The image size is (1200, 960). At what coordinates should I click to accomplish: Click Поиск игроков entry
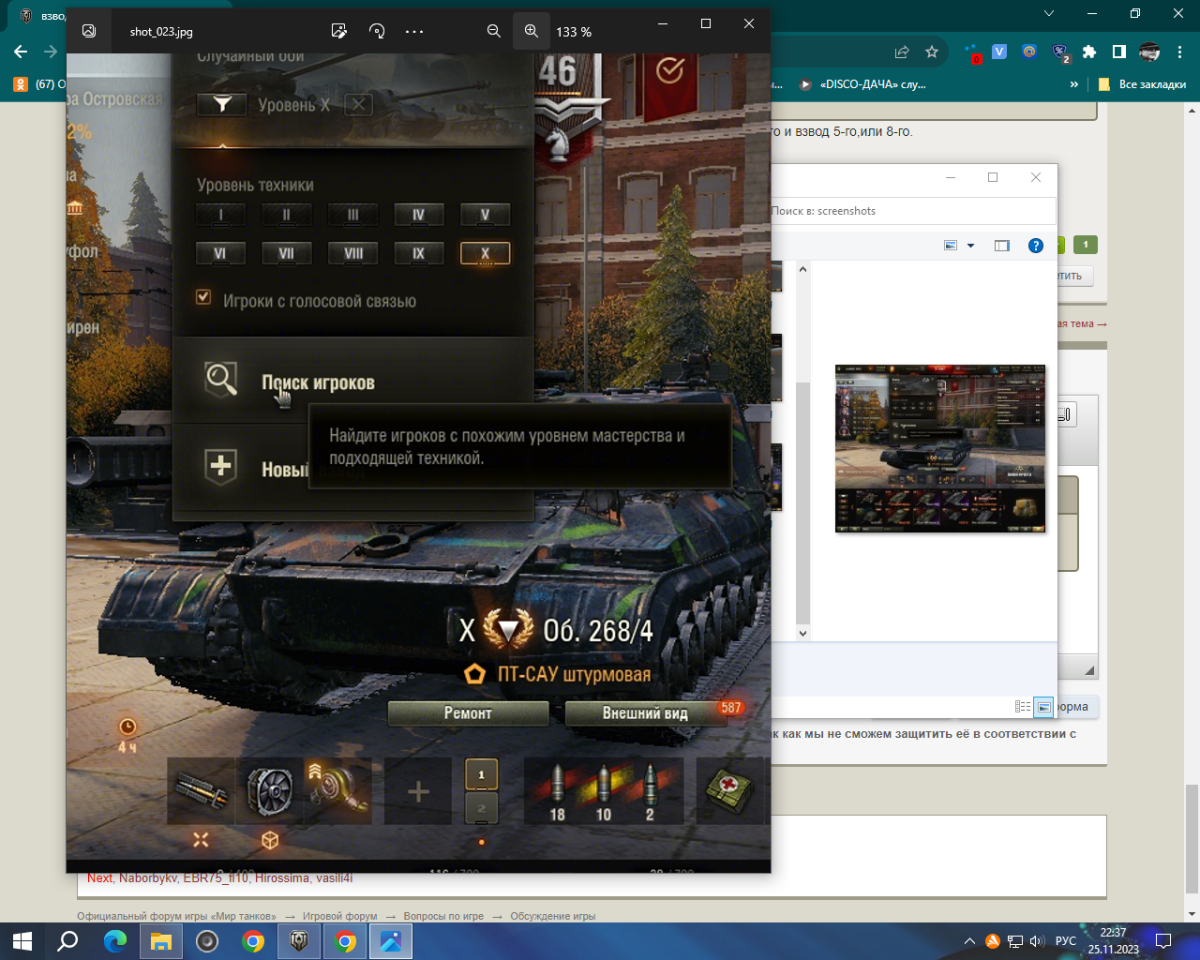353,380
